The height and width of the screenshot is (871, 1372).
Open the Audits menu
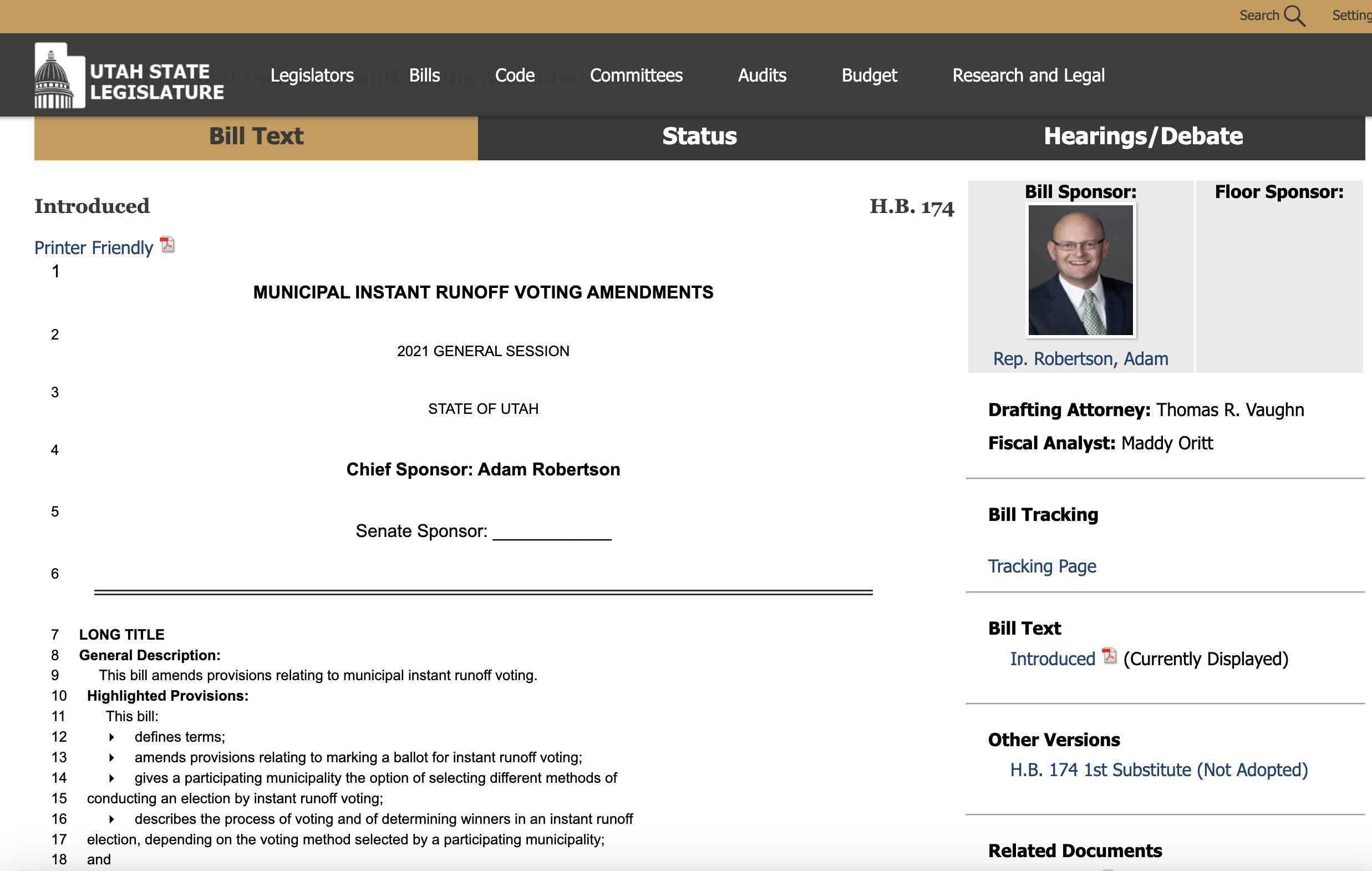[x=762, y=75]
